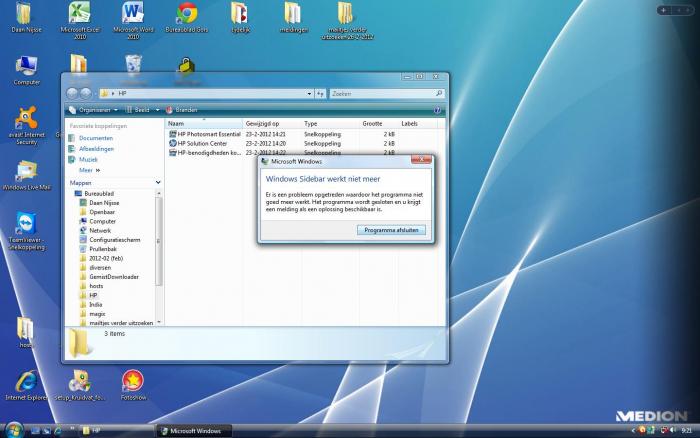This screenshot has height=438, width=700.
Task: Click the orange avast tray icon
Action: click(x=642, y=430)
